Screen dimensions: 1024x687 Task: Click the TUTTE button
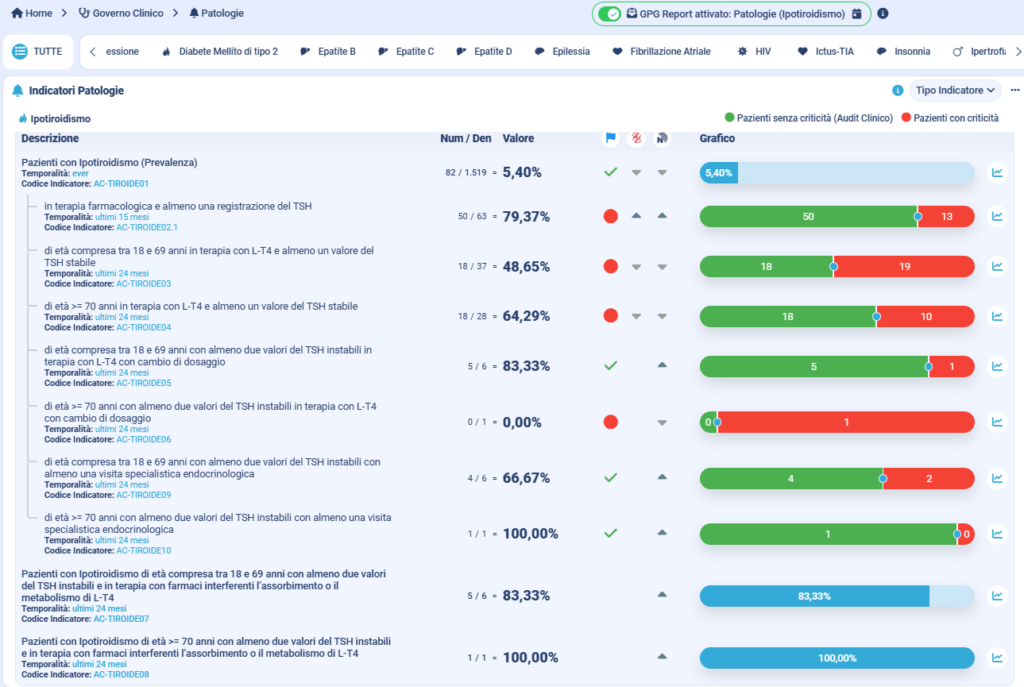(38, 51)
